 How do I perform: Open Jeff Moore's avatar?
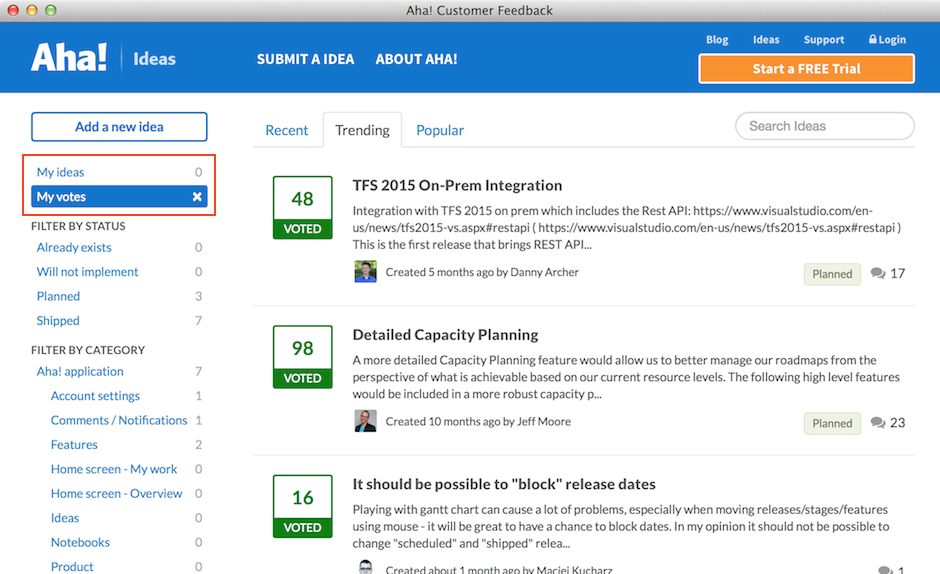tap(365, 421)
